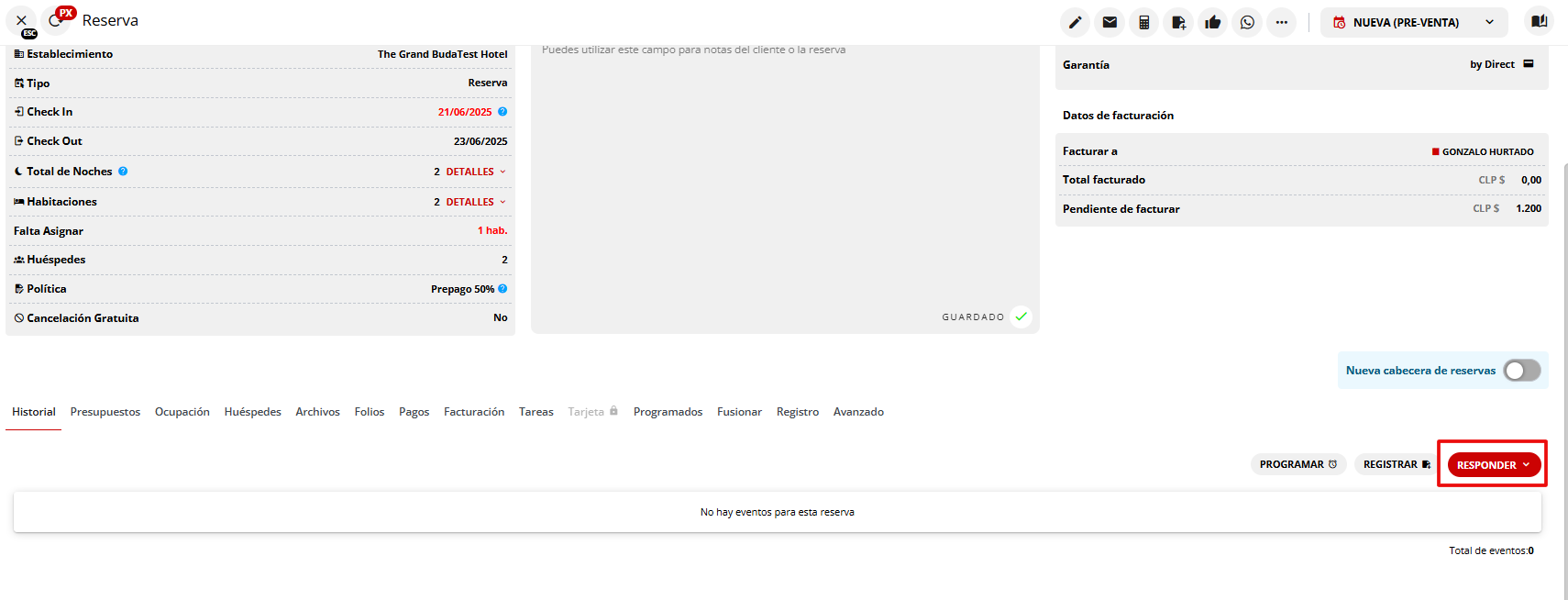Open the calculator icon

click(x=1143, y=22)
